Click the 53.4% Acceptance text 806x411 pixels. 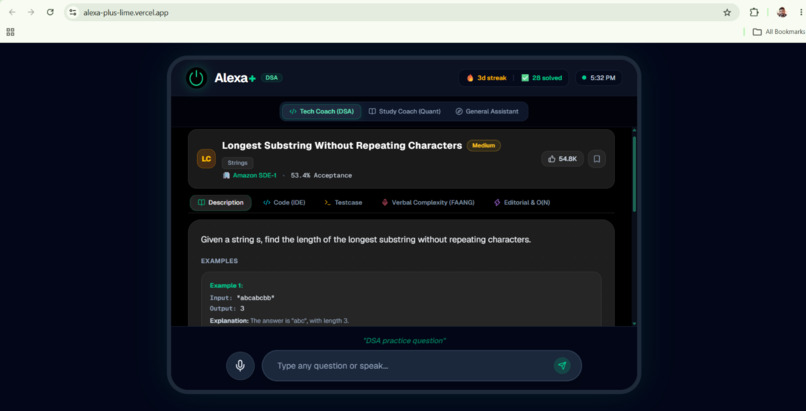pyautogui.click(x=321, y=176)
